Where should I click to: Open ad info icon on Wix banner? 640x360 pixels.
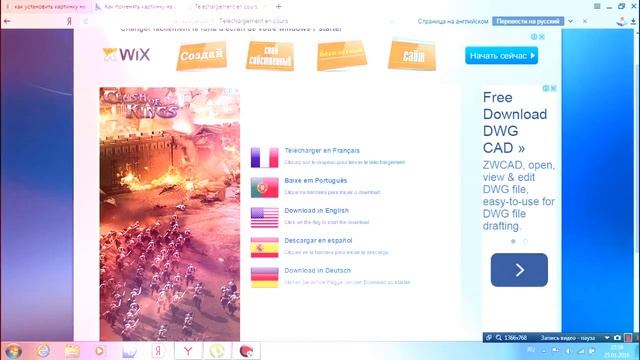coord(534,37)
